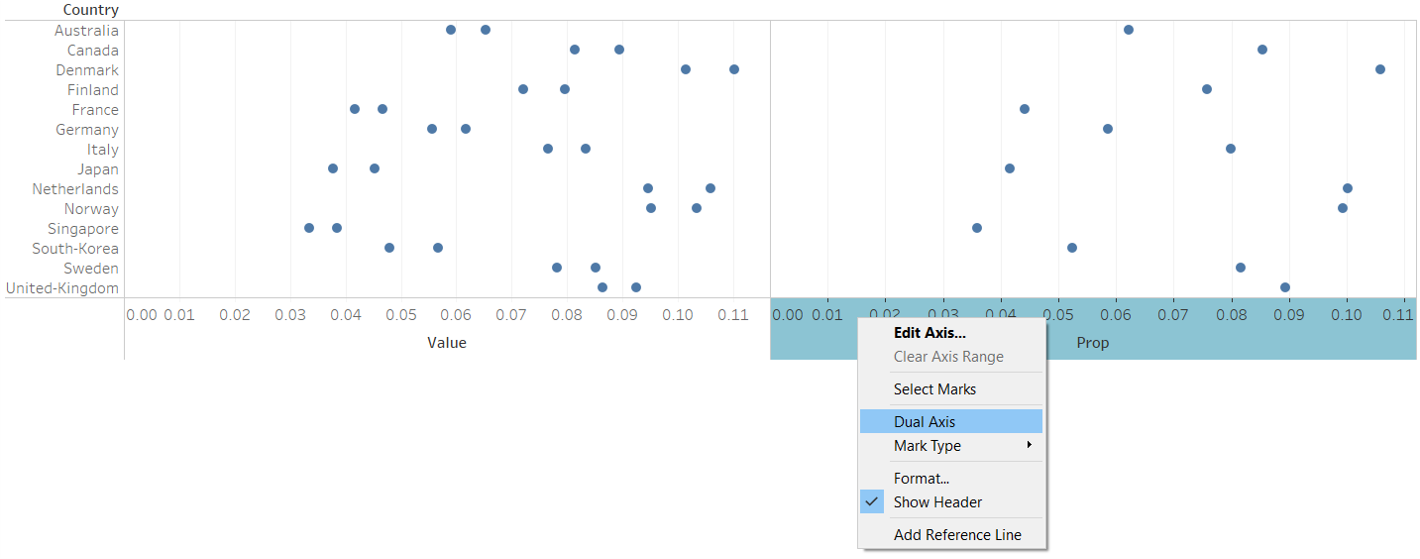Open Edit Axis... in the context menu
Screen dimensions: 1420x559
[x=930, y=333]
